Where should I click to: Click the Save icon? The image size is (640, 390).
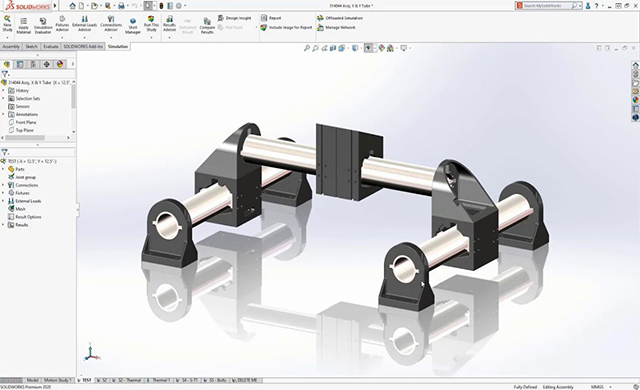click(108, 6)
